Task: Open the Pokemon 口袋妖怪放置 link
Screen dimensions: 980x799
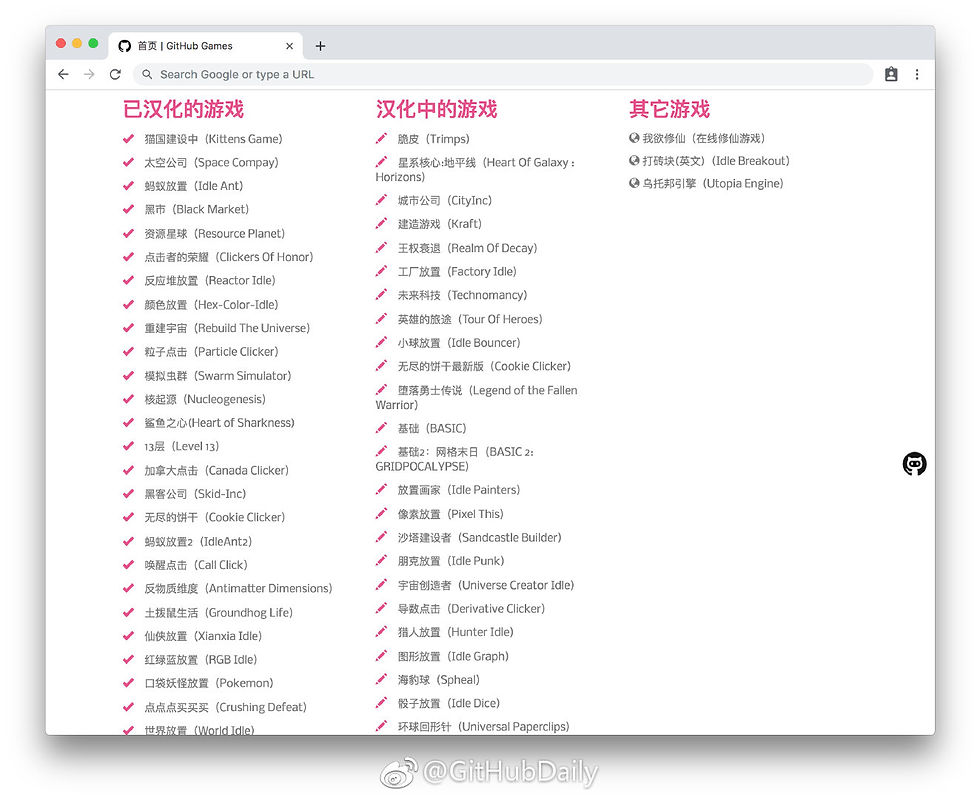Action: pos(209,683)
